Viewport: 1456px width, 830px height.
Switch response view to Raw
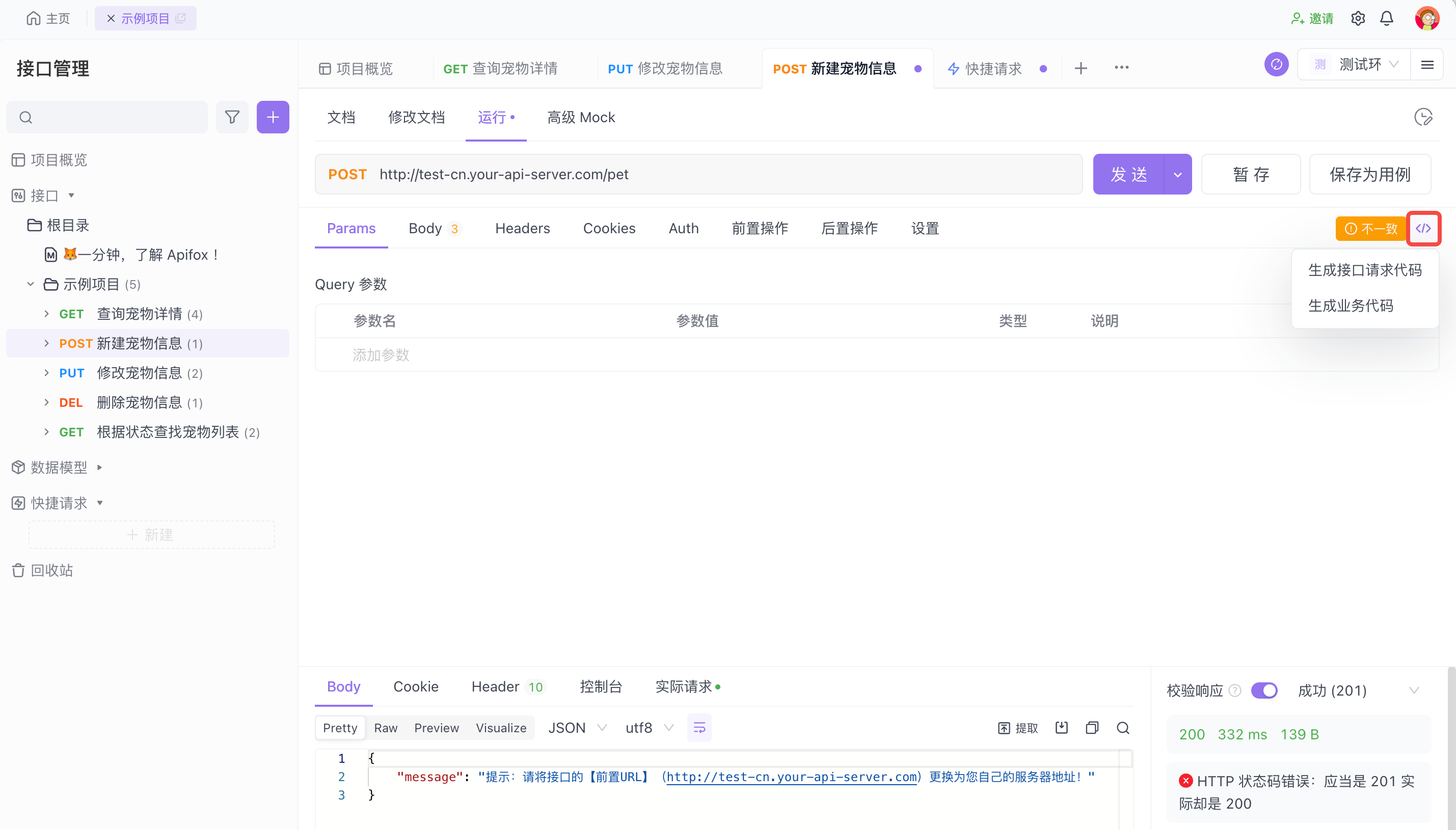tap(386, 728)
